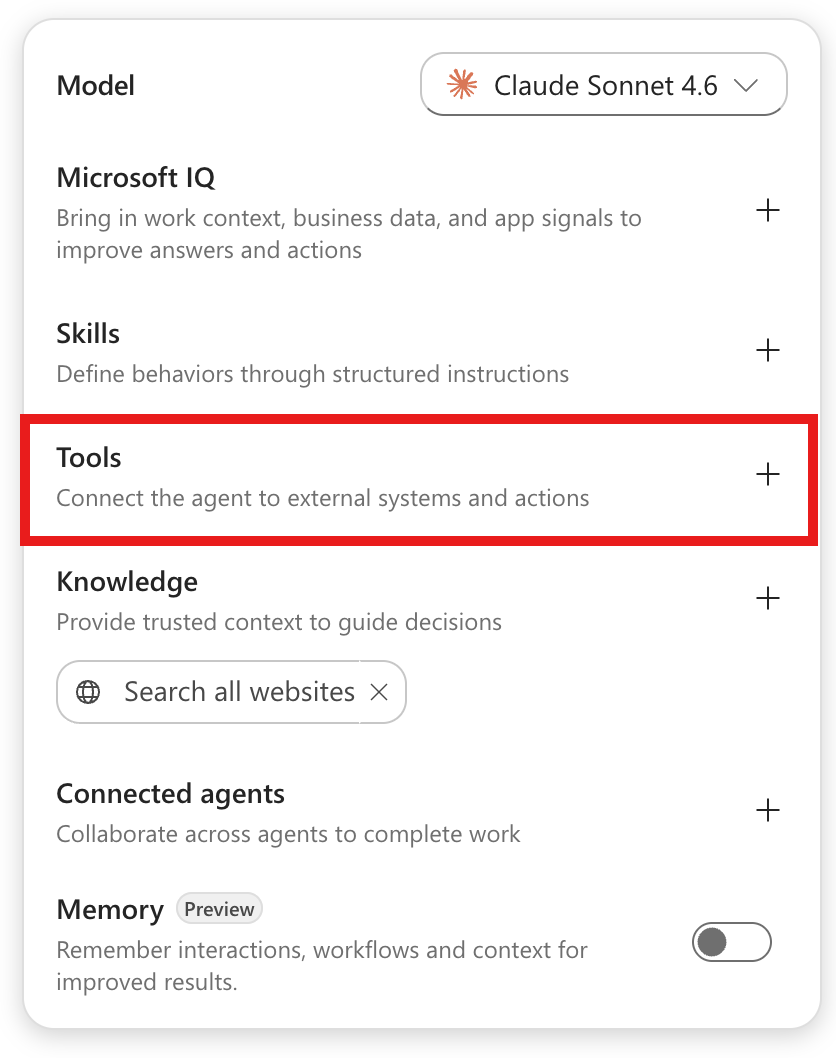Image resolution: width=836 pixels, height=1058 pixels.
Task: Toggle the Memory switch on
Action: [x=731, y=942]
